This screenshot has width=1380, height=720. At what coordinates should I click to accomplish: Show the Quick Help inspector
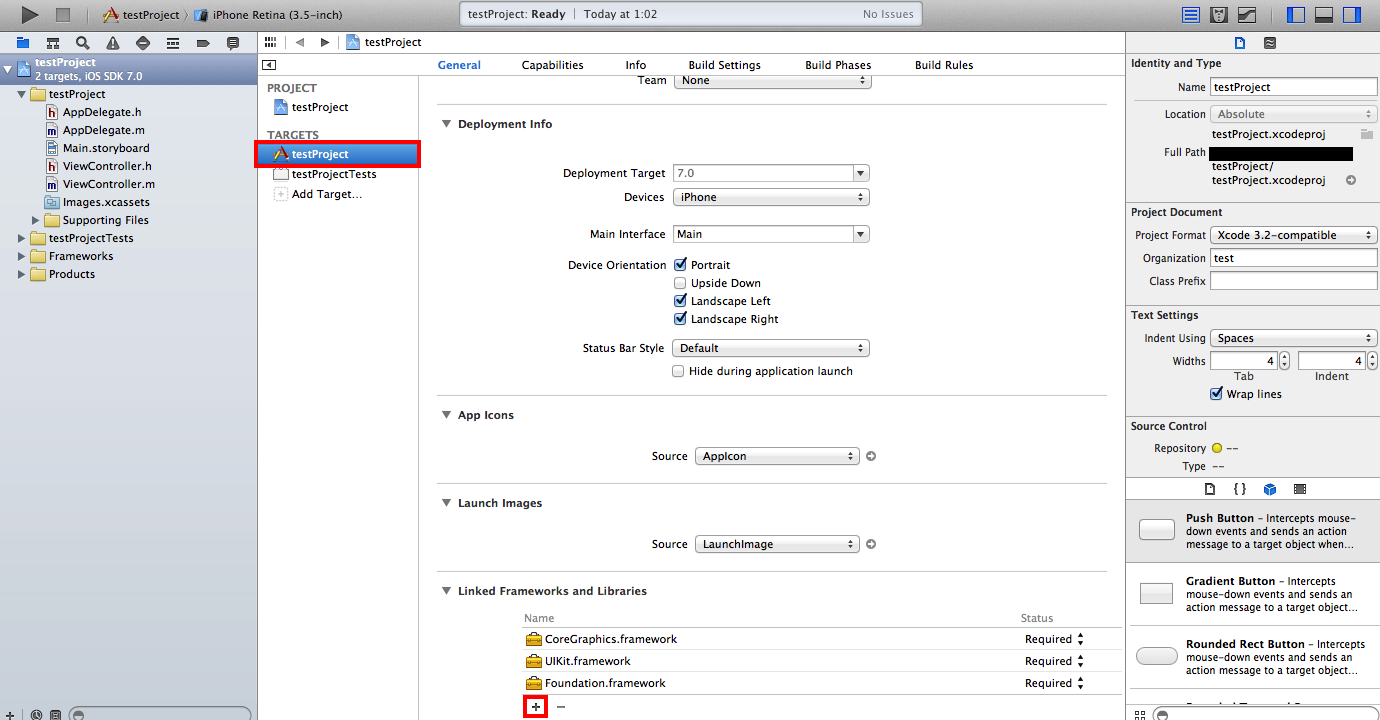click(1269, 43)
